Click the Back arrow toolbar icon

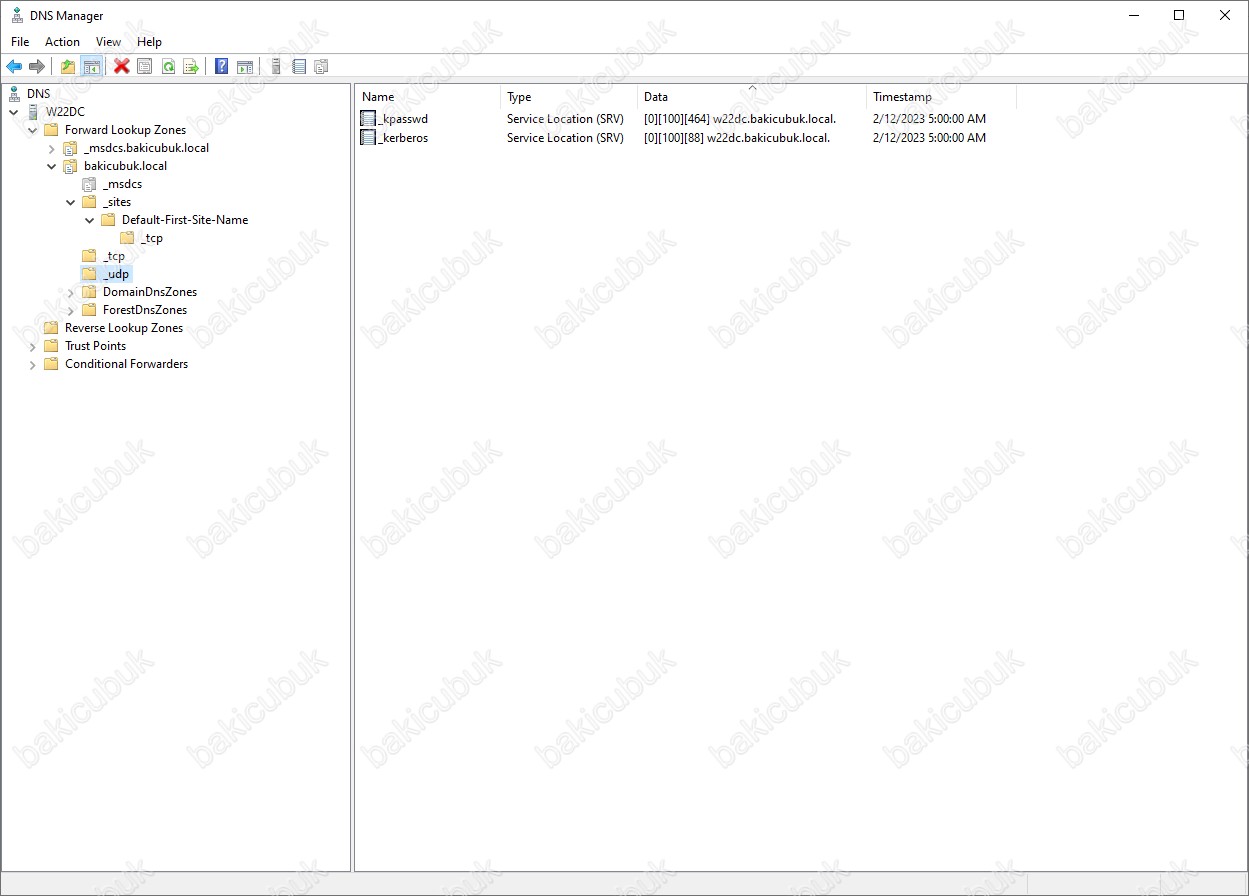point(14,67)
